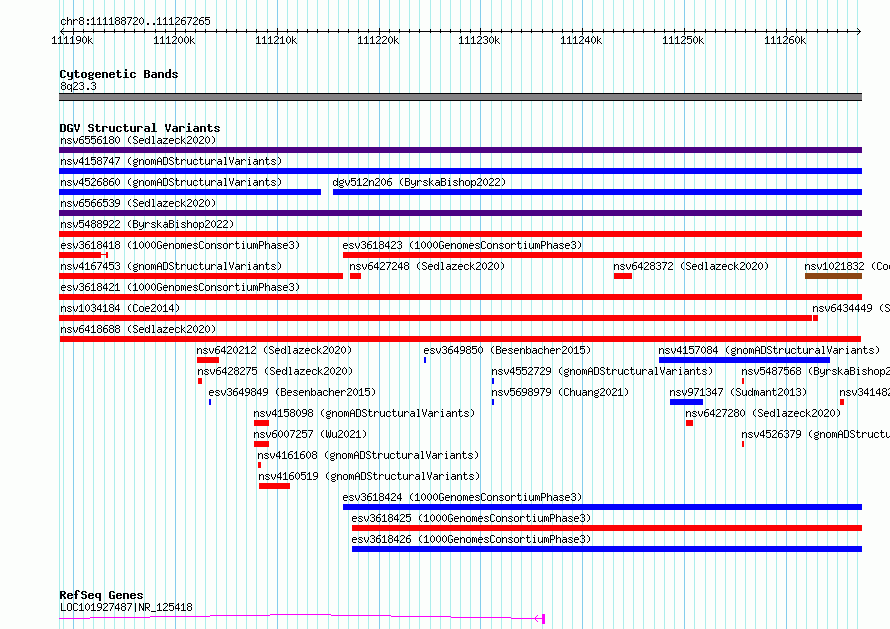Select variant label nsv6434449

point(851,308)
